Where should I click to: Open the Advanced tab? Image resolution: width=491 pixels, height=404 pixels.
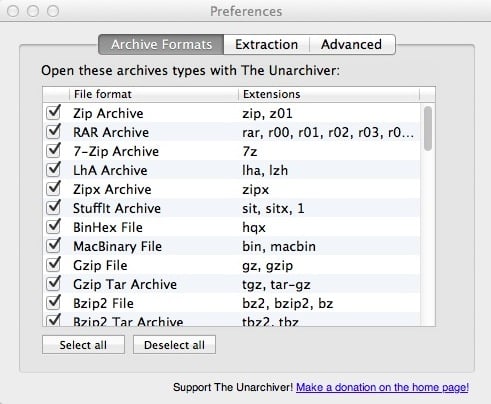[x=352, y=44]
